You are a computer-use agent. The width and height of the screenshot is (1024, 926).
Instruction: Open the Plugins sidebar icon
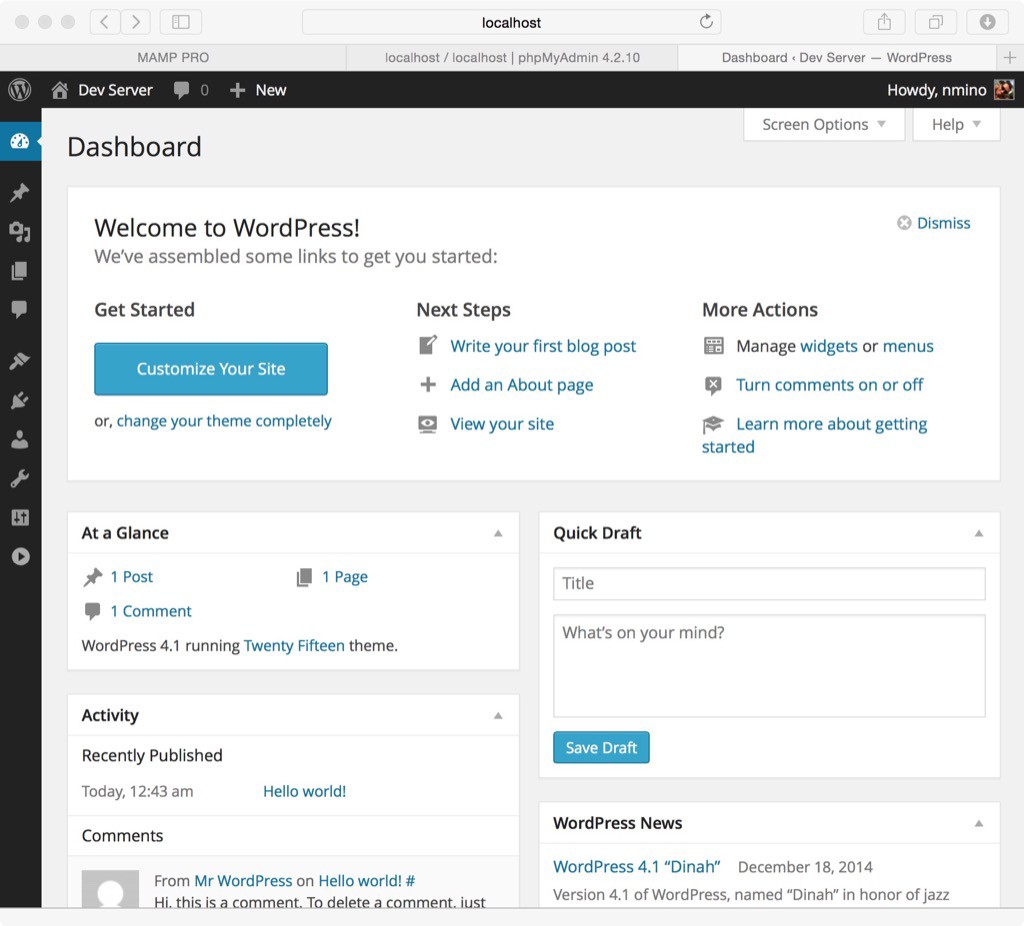(20, 400)
